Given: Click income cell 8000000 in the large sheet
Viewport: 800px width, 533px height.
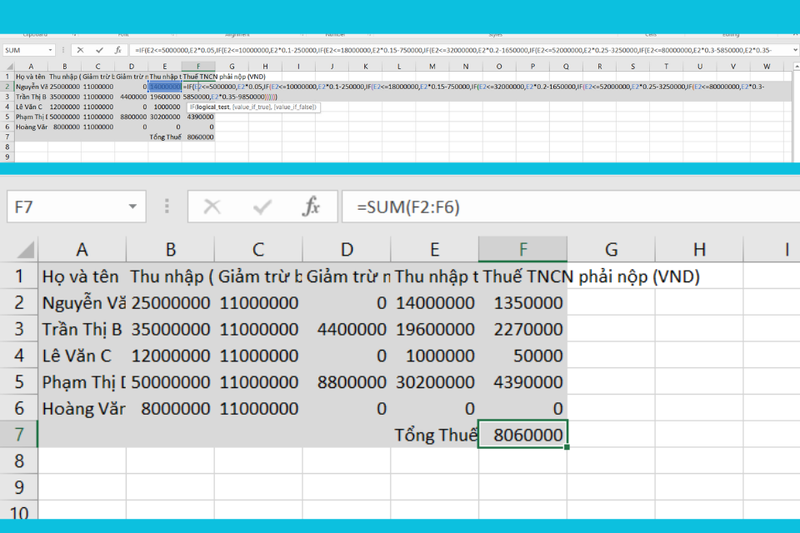Looking at the screenshot, I should [170, 409].
